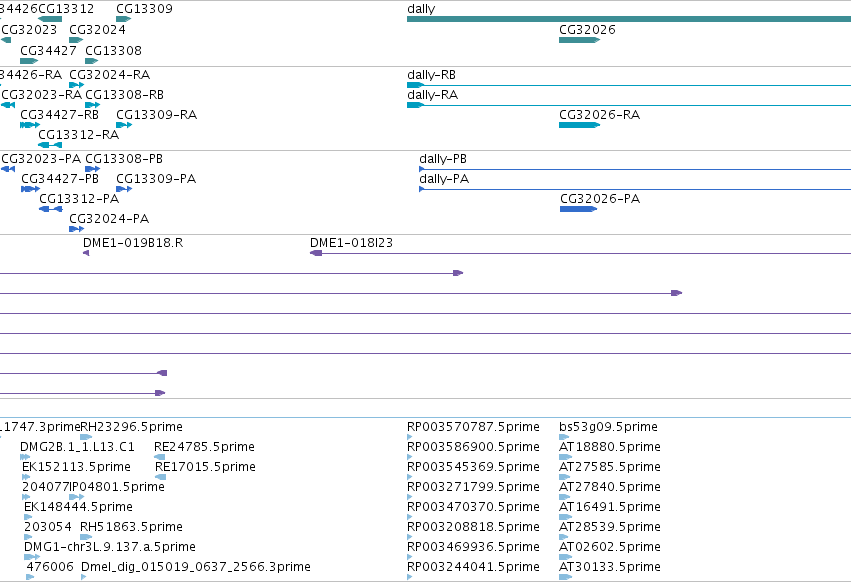The width and height of the screenshot is (851, 582).
Task: Click the DME1-018I23 clone arrowhead
Action: coord(316,253)
